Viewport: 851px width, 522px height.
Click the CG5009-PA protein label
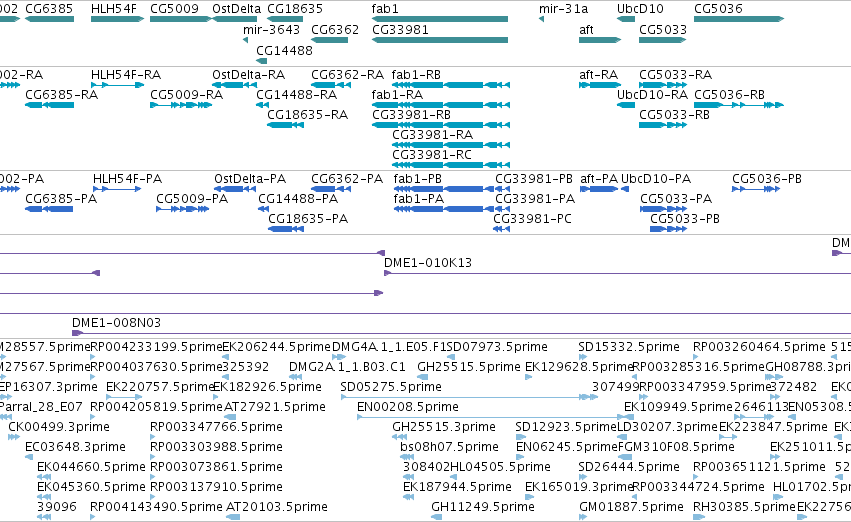(192, 199)
